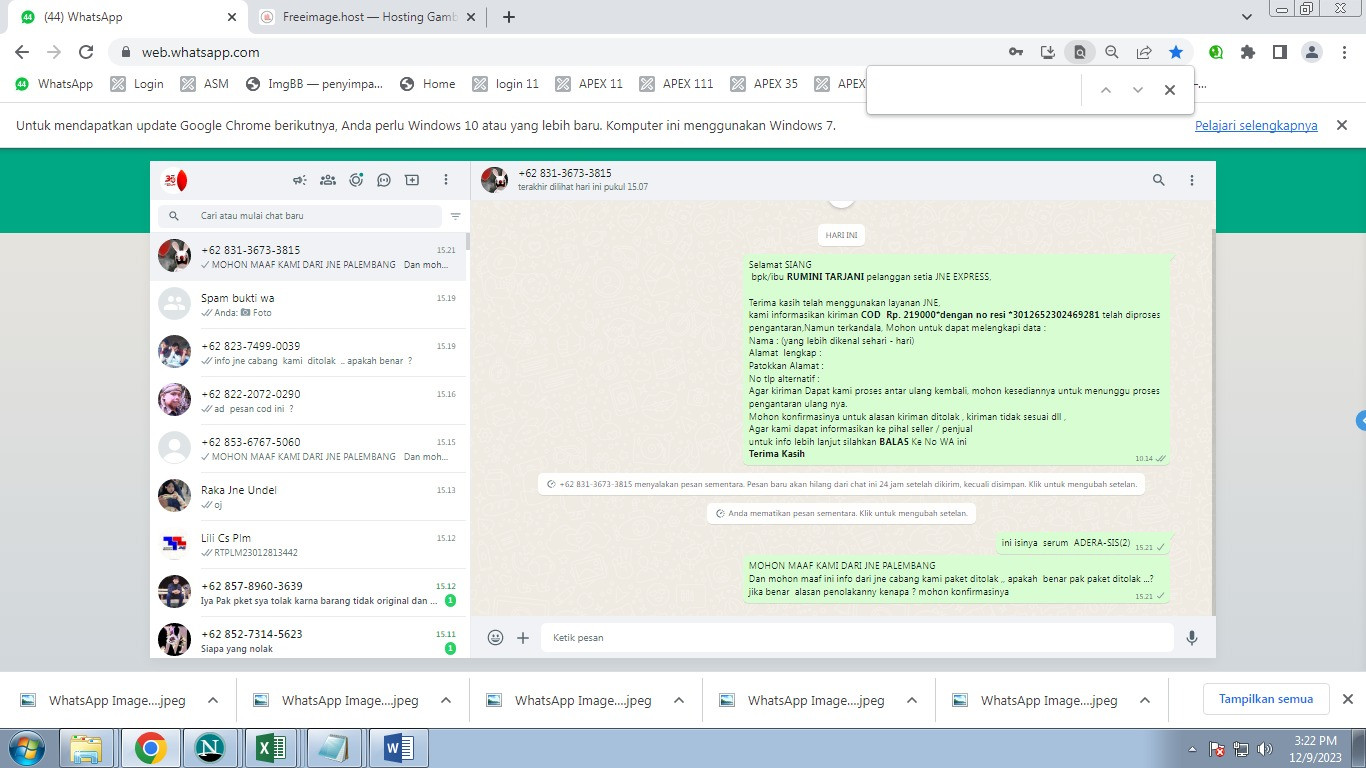
Task: Search within the open conversation
Action: tap(1159, 180)
